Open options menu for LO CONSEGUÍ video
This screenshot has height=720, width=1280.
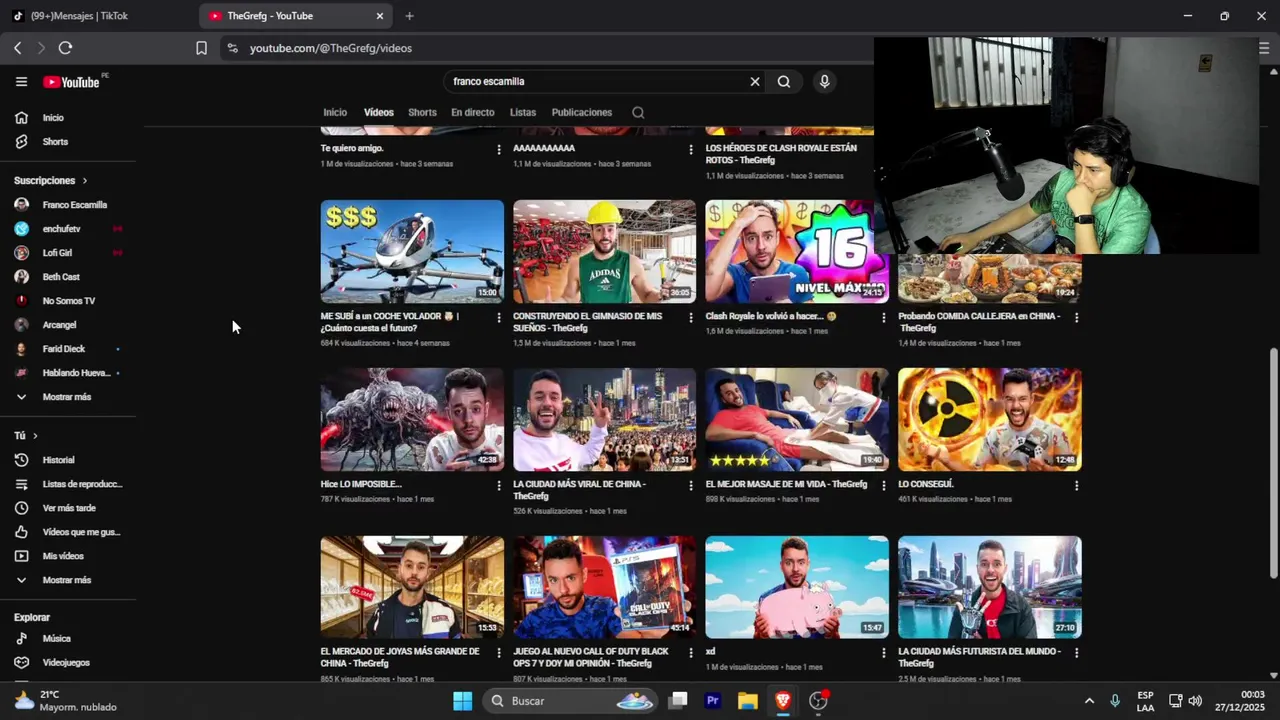coord(1076,485)
